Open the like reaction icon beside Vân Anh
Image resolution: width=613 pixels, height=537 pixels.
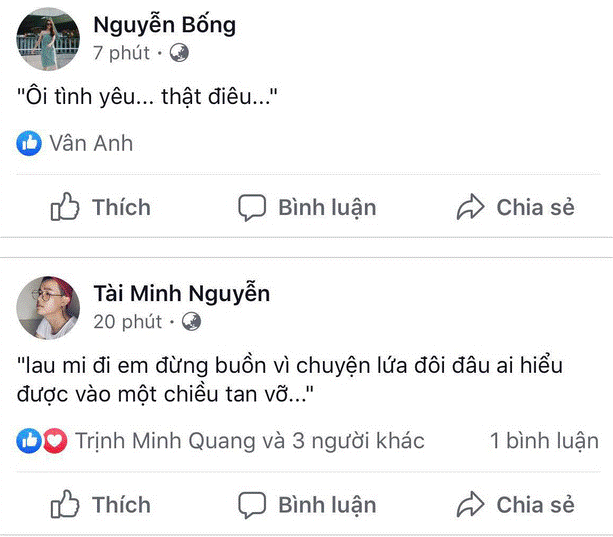click(x=30, y=143)
